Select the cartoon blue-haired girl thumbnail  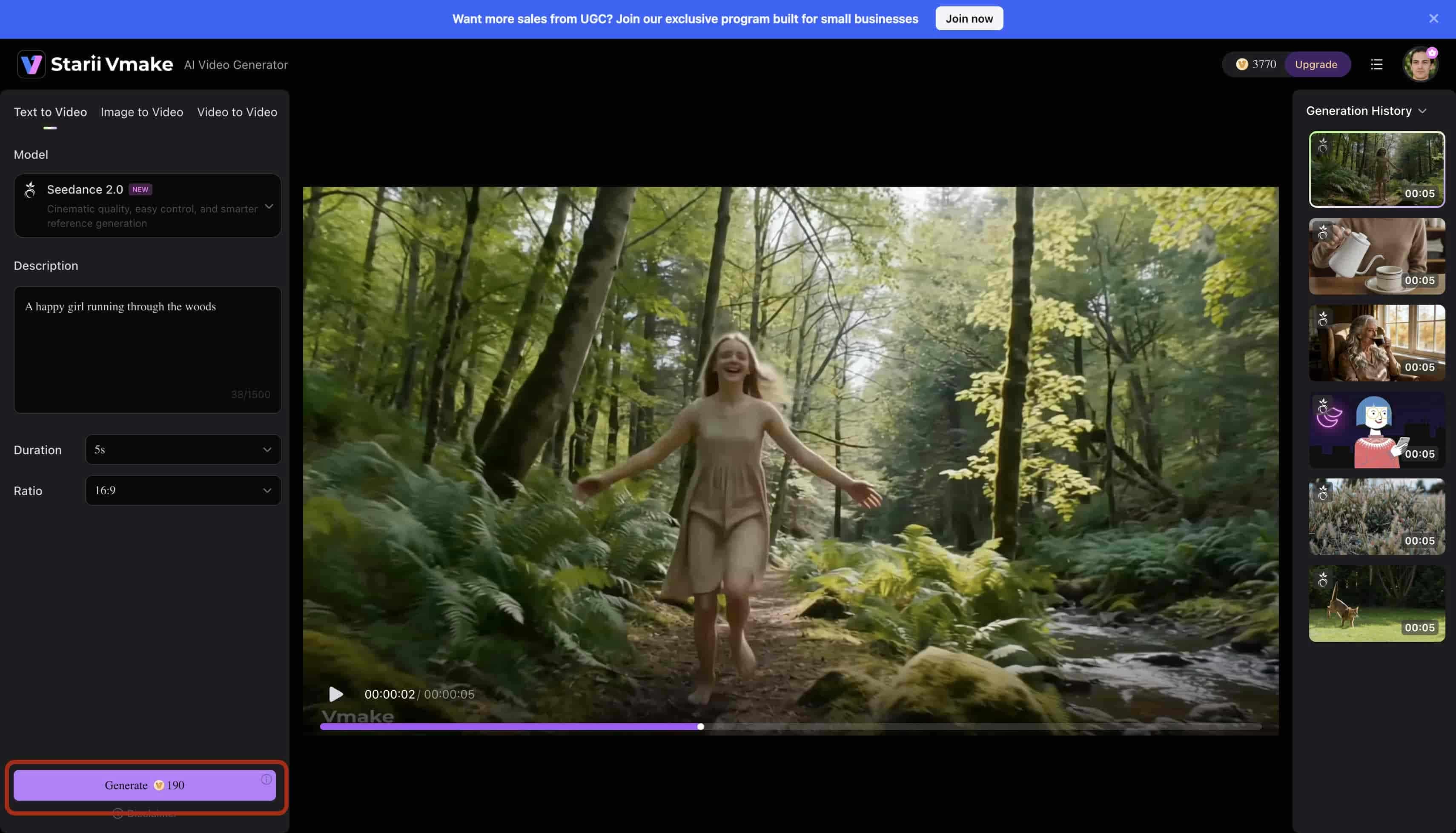point(1376,429)
